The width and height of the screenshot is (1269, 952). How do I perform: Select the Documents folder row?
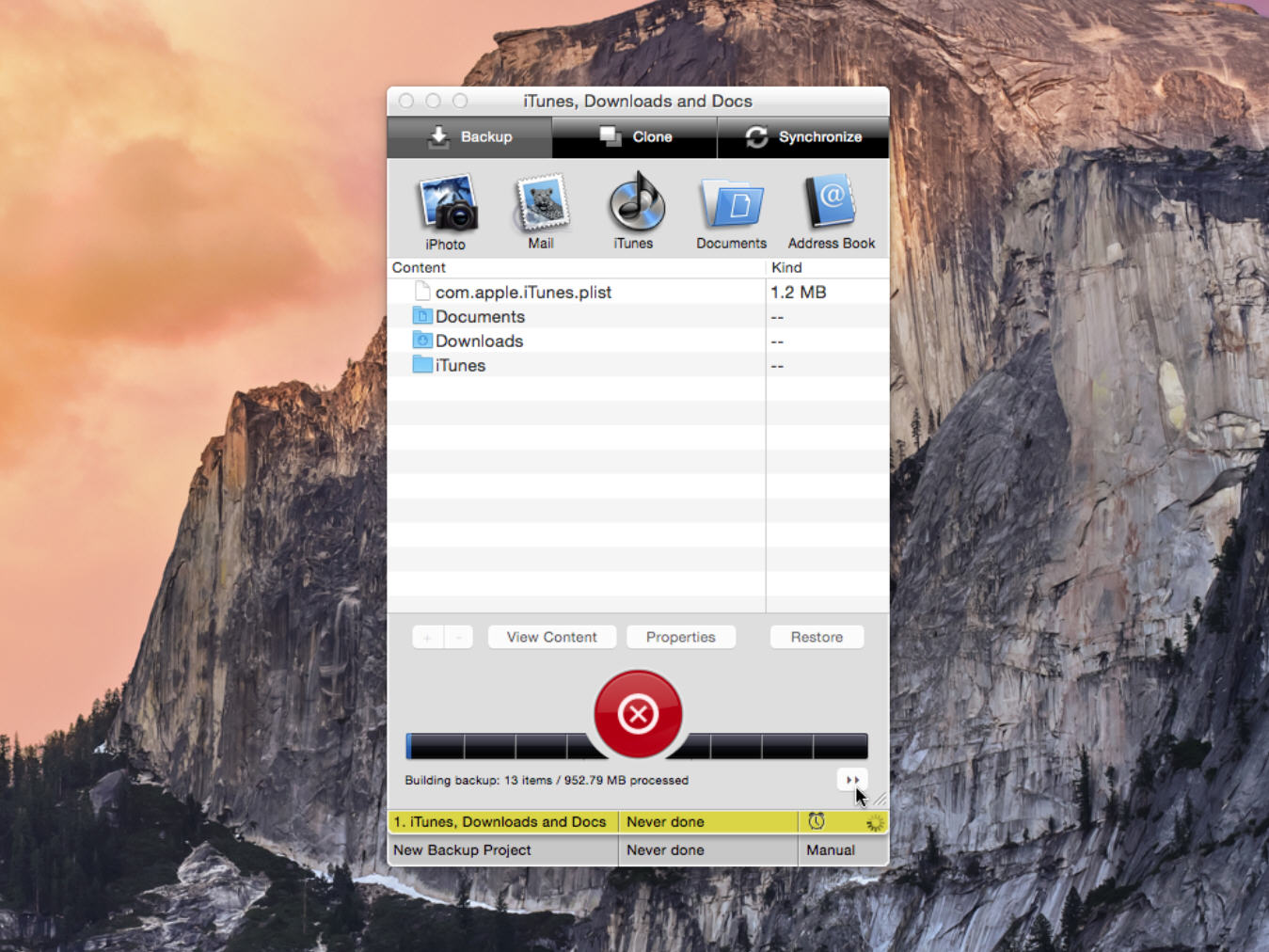tap(638, 317)
